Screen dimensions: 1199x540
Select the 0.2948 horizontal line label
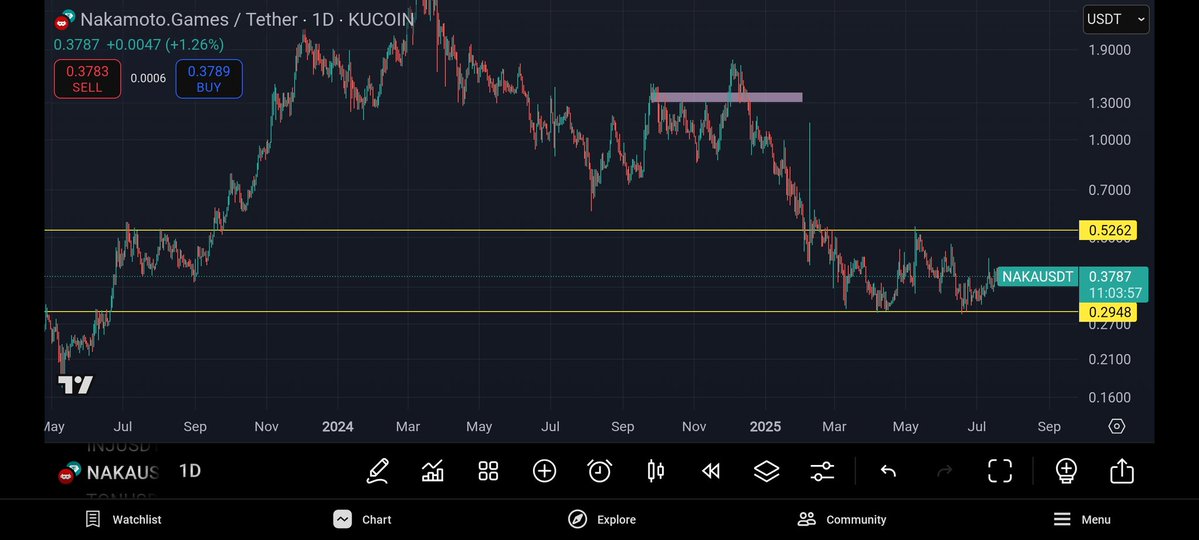click(1107, 312)
